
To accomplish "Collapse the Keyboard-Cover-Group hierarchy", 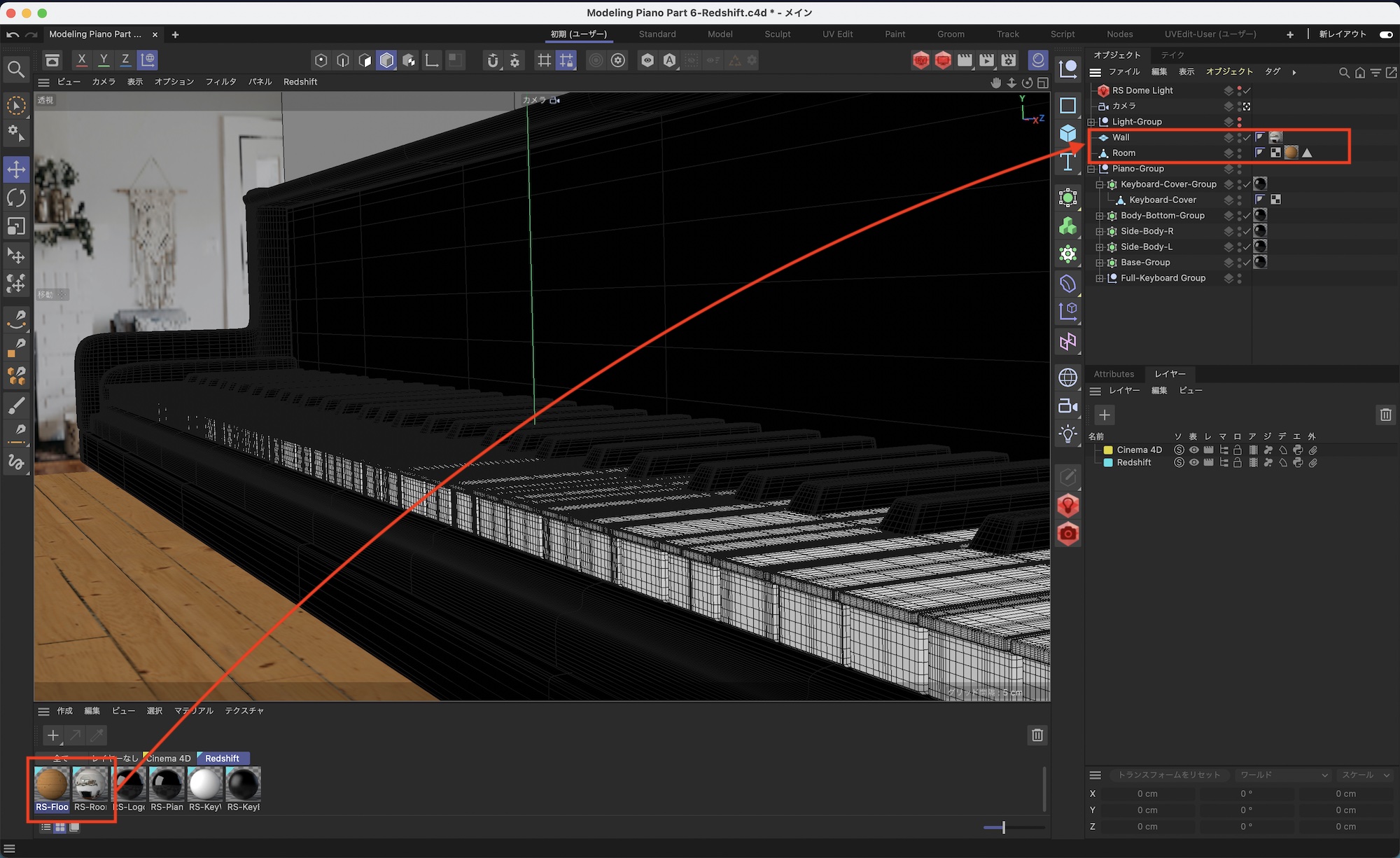I will coord(1100,184).
